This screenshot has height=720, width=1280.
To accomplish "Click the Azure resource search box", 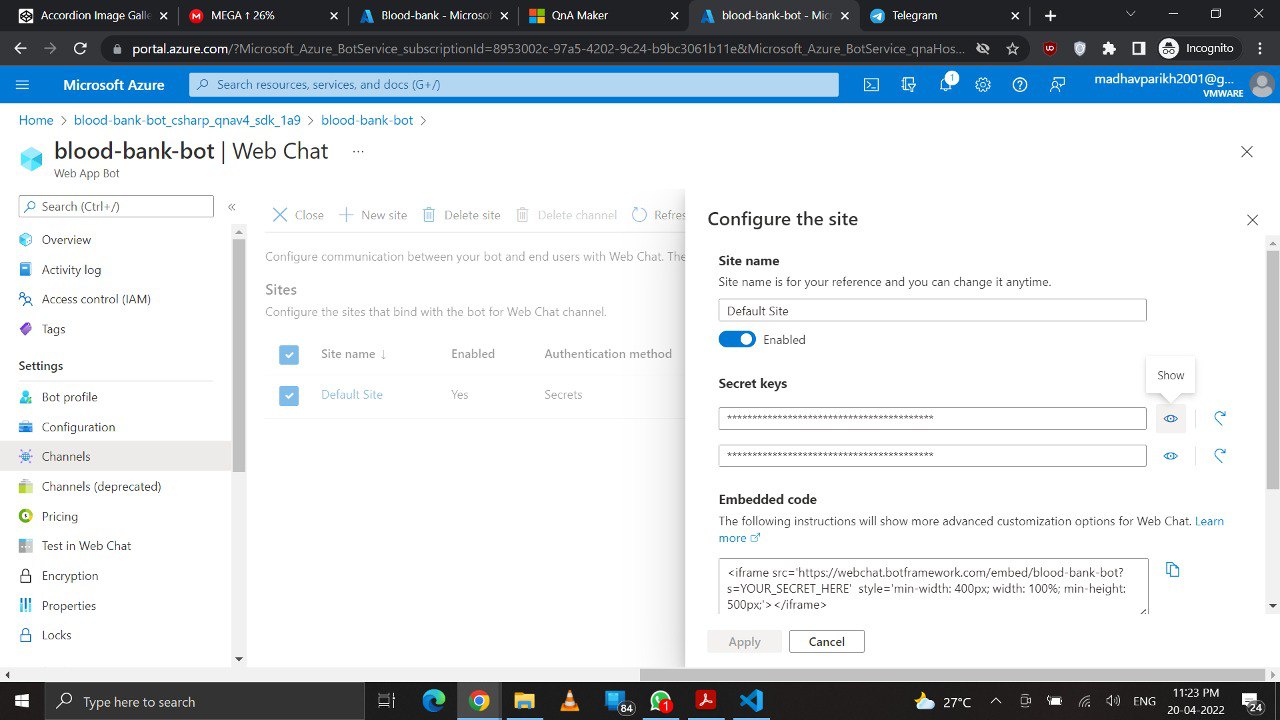I will point(514,85).
